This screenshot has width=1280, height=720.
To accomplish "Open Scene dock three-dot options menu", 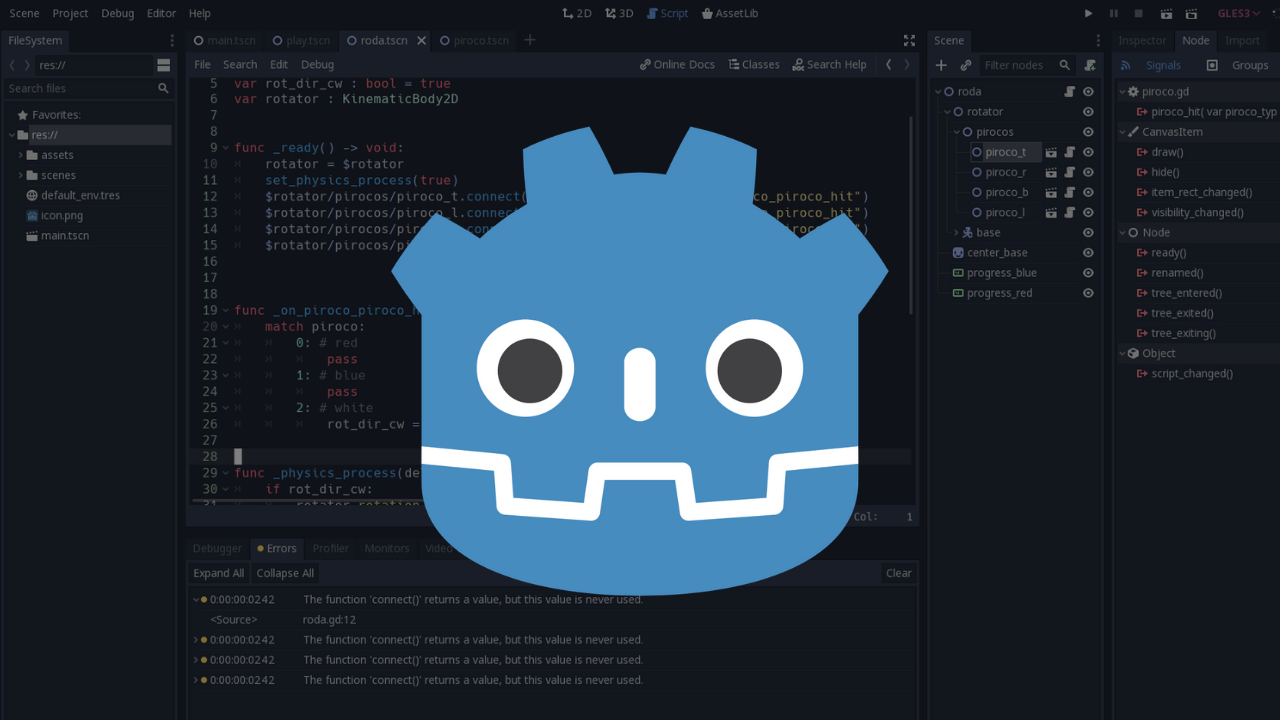I will (x=1098, y=40).
